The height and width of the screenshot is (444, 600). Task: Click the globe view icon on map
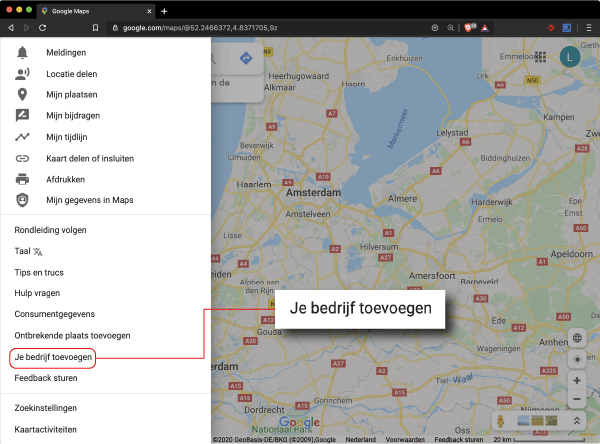coord(577,338)
